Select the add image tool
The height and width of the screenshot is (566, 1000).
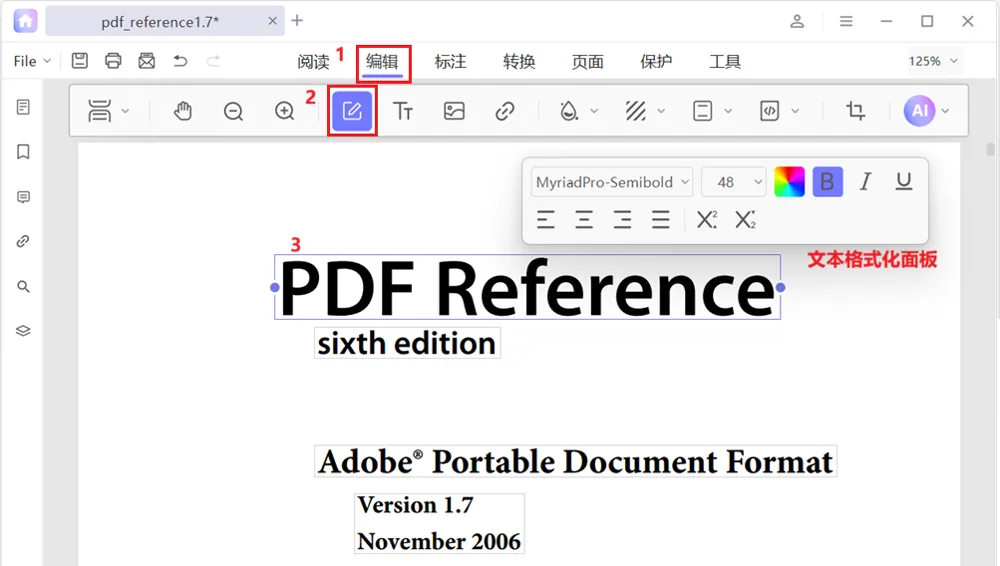[454, 111]
